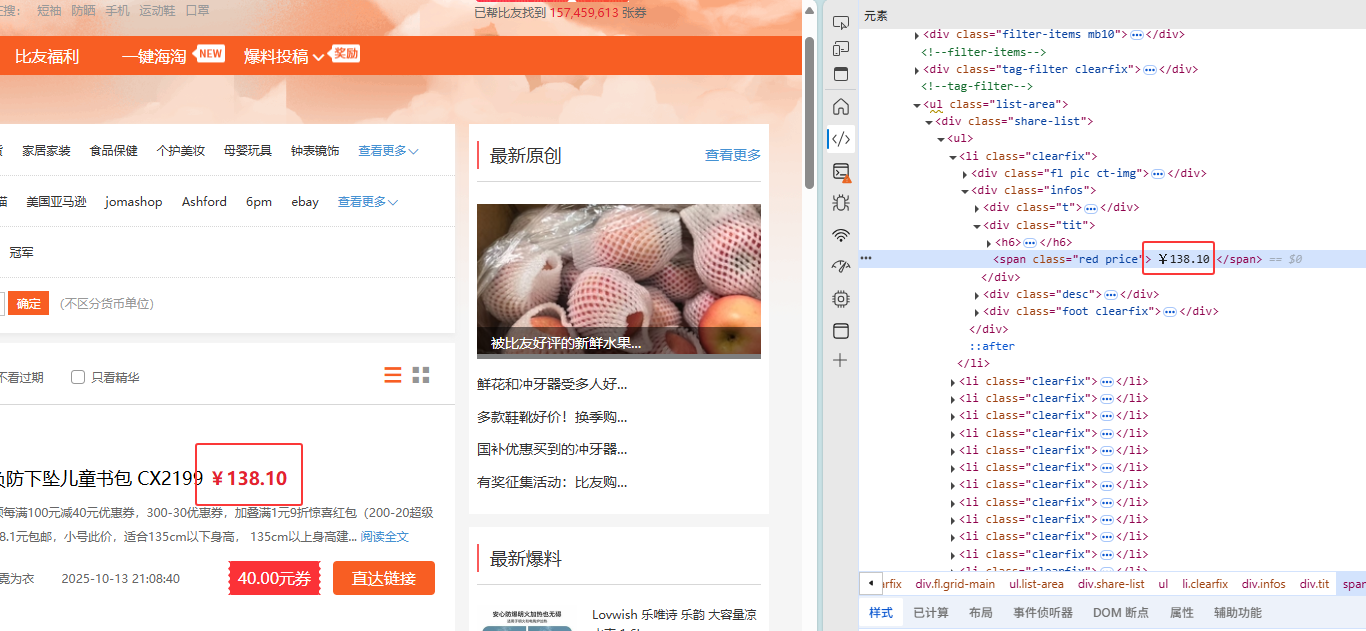This screenshot has width=1366, height=631.
Task: Switch to the 辅助功能 tab
Action: tap(1238, 613)
